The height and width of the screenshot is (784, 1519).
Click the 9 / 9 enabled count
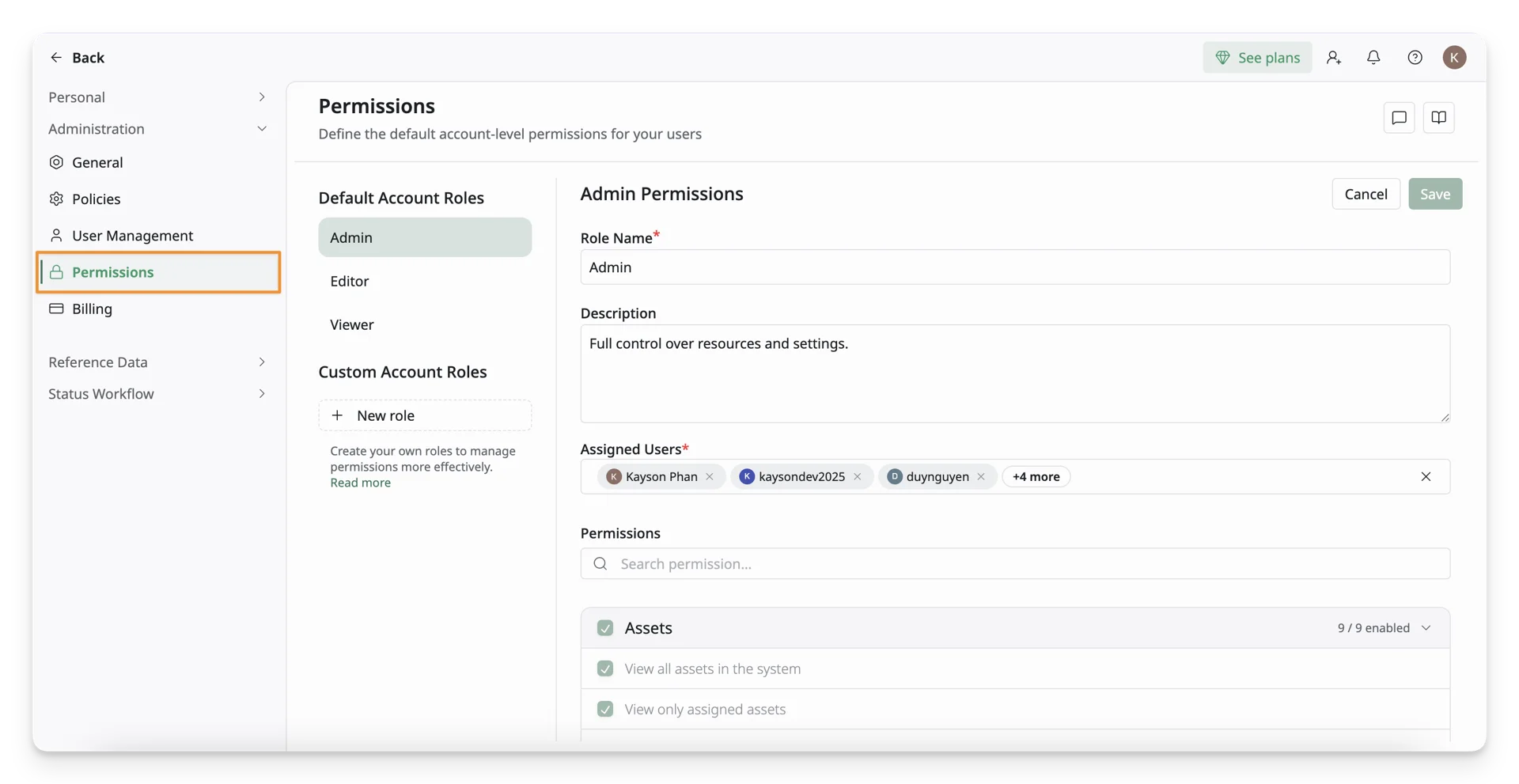[x=1373, y=628]
